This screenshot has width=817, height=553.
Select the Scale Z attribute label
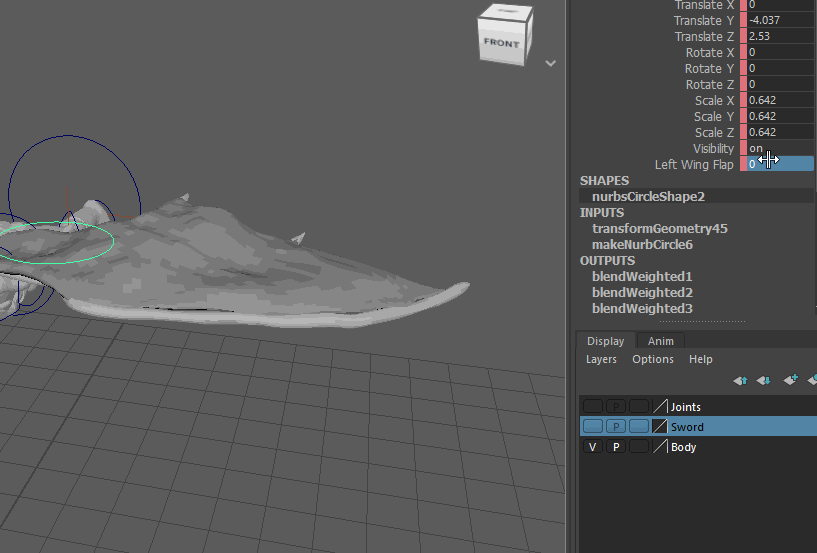(x=714, y=133)
